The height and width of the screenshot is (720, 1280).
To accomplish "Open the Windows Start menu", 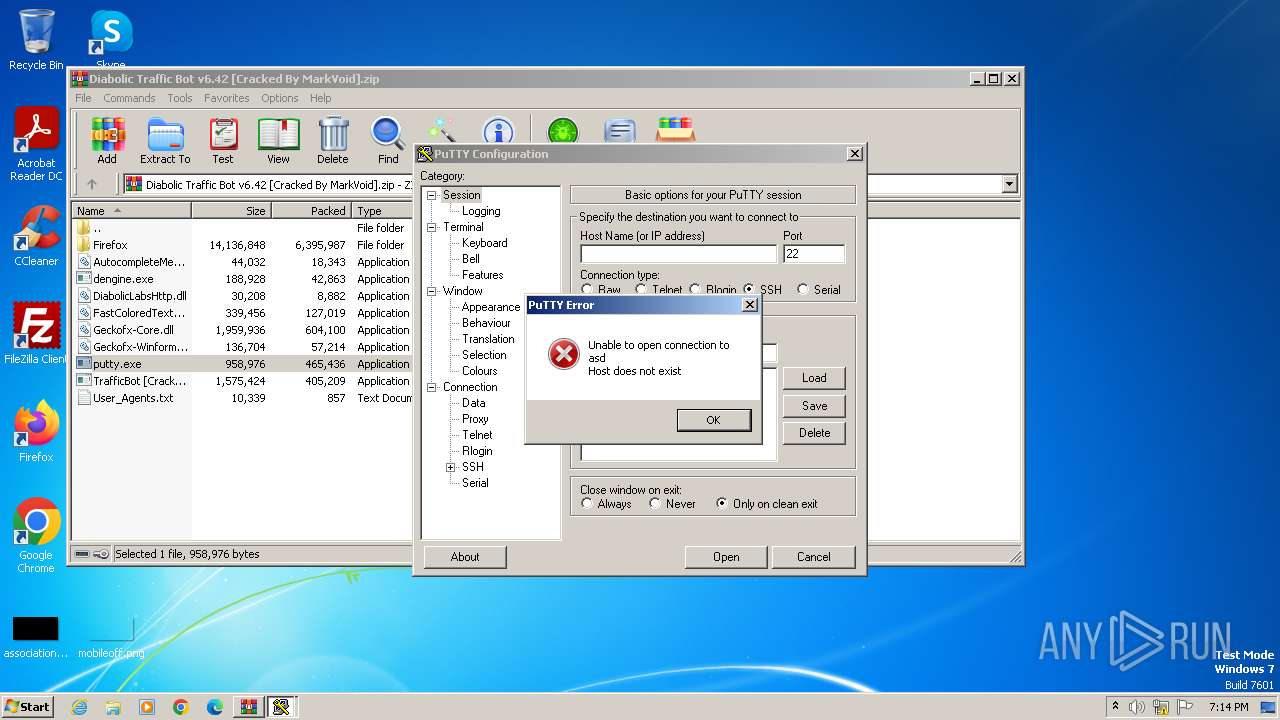I will (x=28, y=707).
